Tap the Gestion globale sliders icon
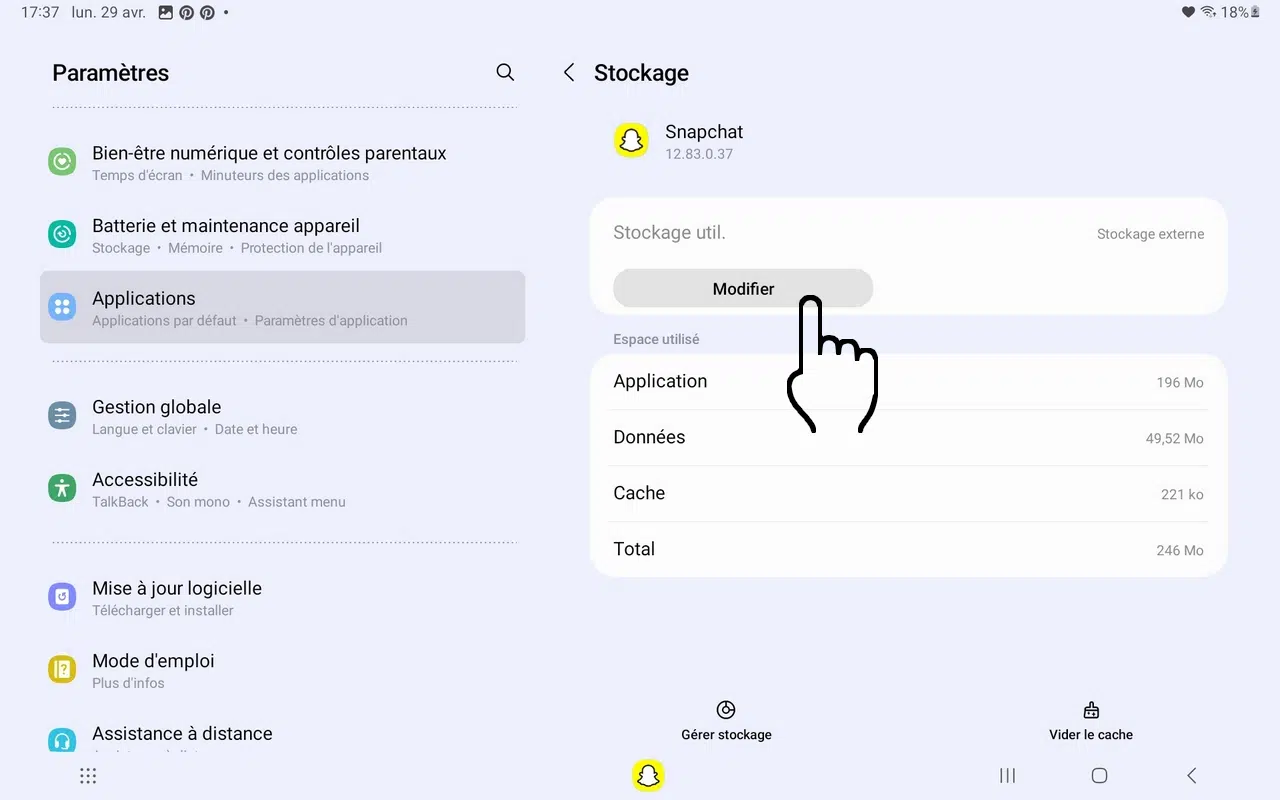 62,415
